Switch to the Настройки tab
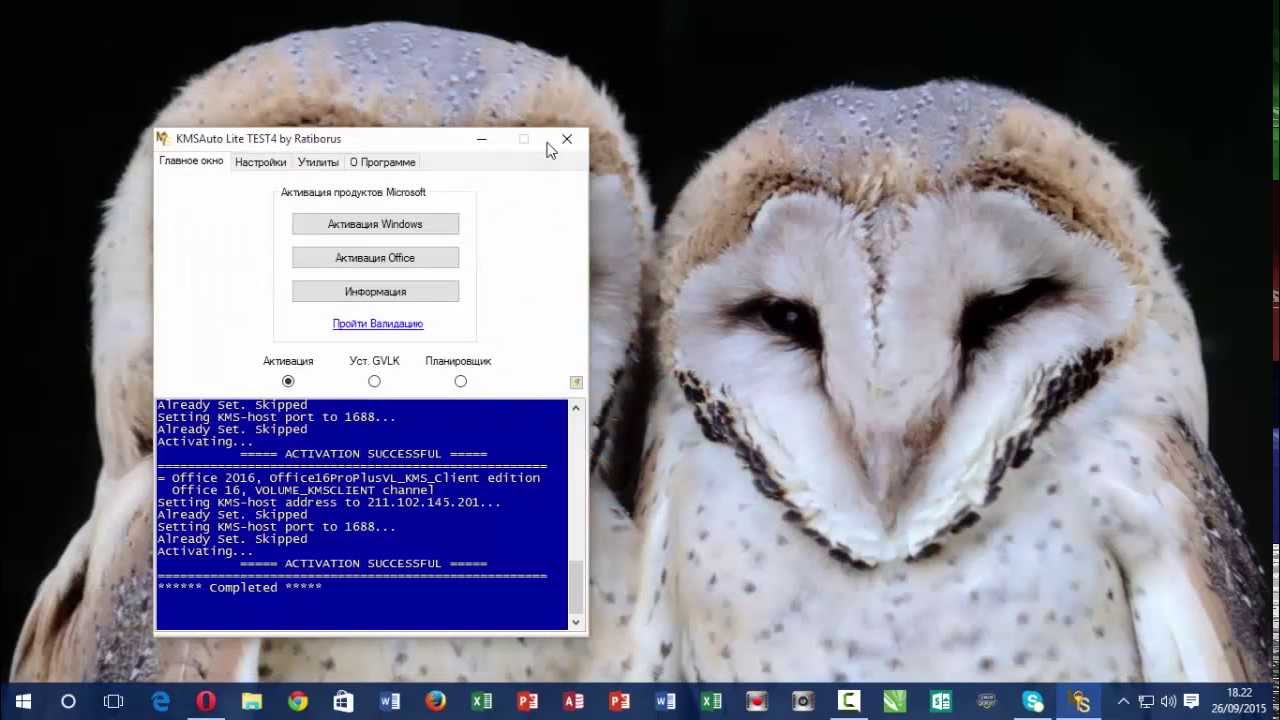The width and height of the screenshot is (1280, 720). tap(260, 162)
